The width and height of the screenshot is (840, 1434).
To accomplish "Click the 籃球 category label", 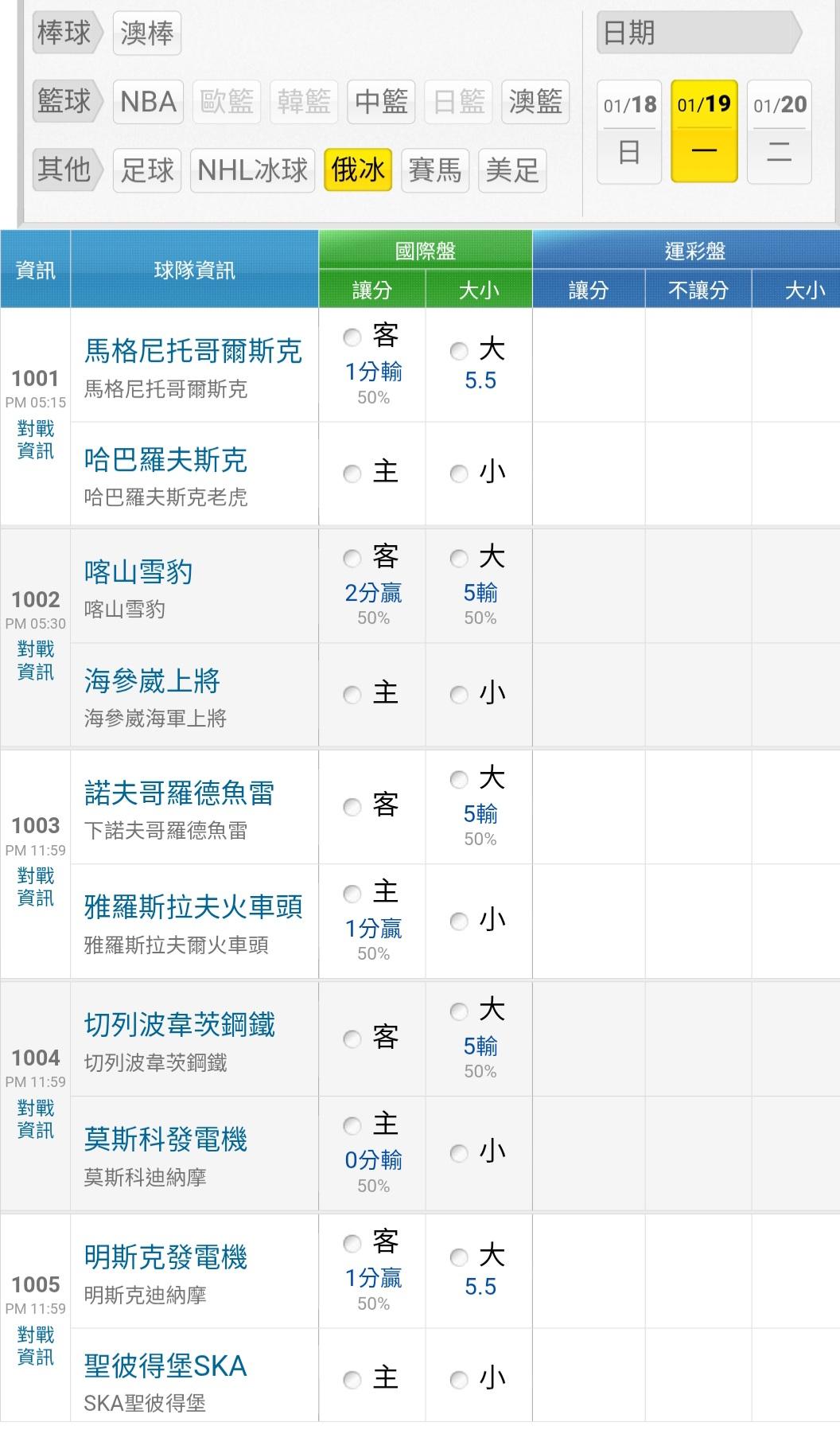I will [68, 102].
